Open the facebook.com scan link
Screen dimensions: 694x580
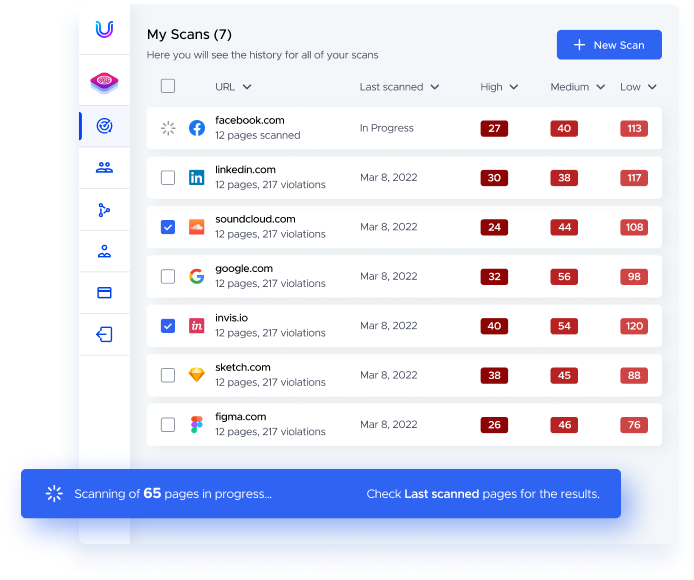click(250, 120)
